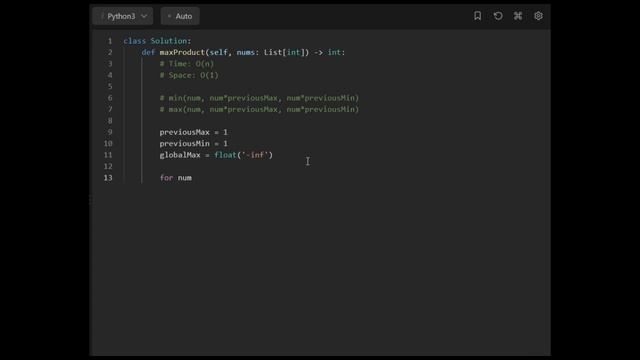Viewport: 640px width, 360px height.
Task: Open the Python3 language dropdown
Action: coord(123,16)
